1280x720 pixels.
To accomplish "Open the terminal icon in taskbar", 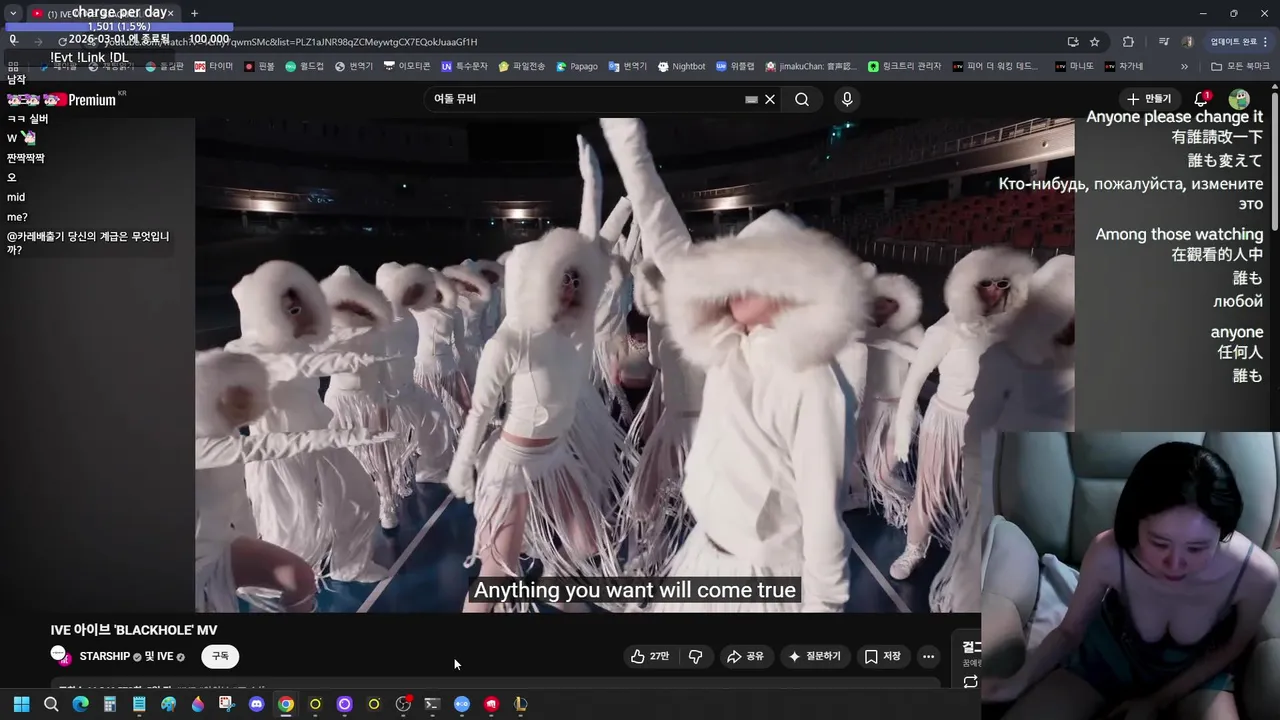I will coord(432,704).
